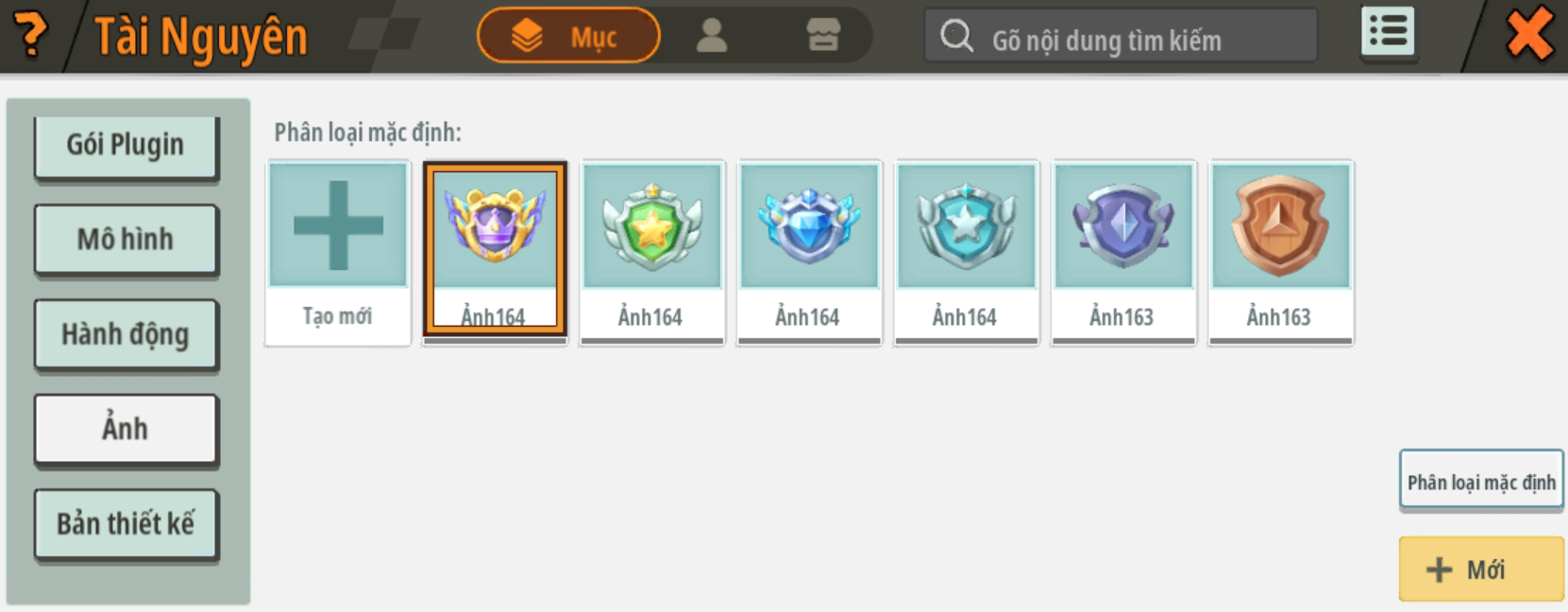The width and height of the screenshot is (1568, 612).
Task: Open the Phân loại mặc định selector
Action: [x=1481, y=482]
